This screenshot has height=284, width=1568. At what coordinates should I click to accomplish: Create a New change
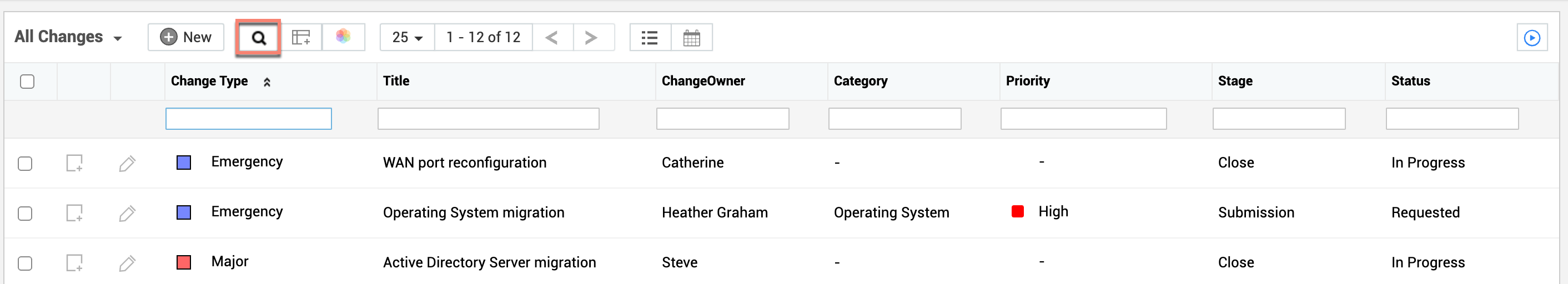(185, 38)
